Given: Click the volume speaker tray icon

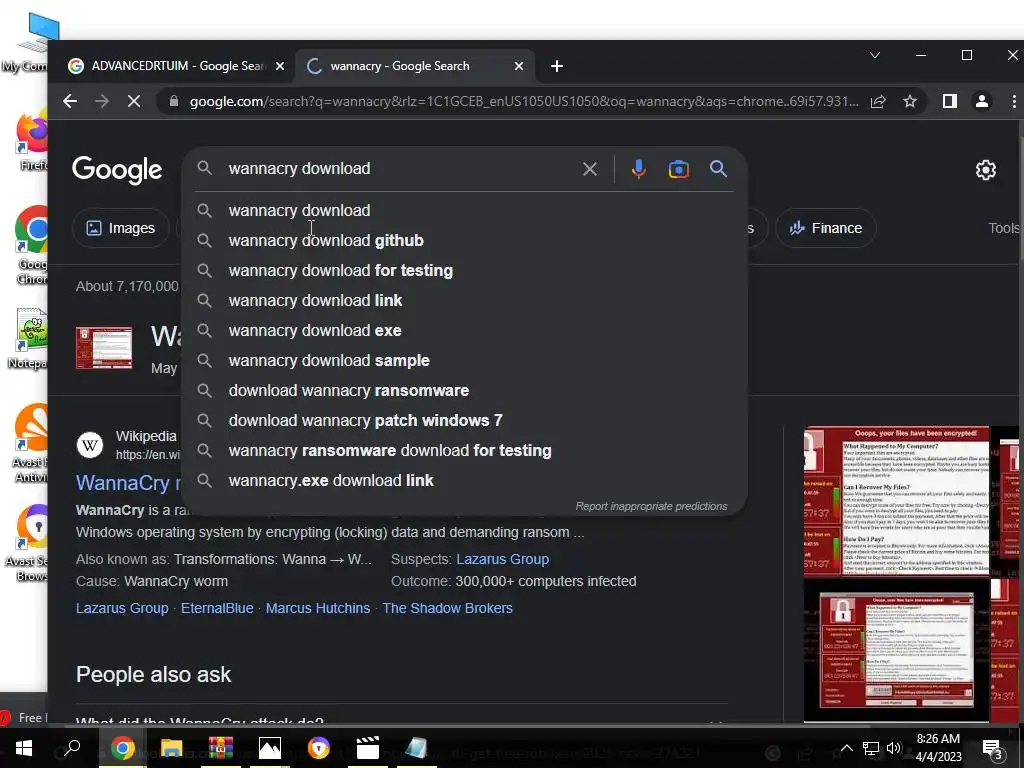Looking at the screenshot, I should 893,748.
